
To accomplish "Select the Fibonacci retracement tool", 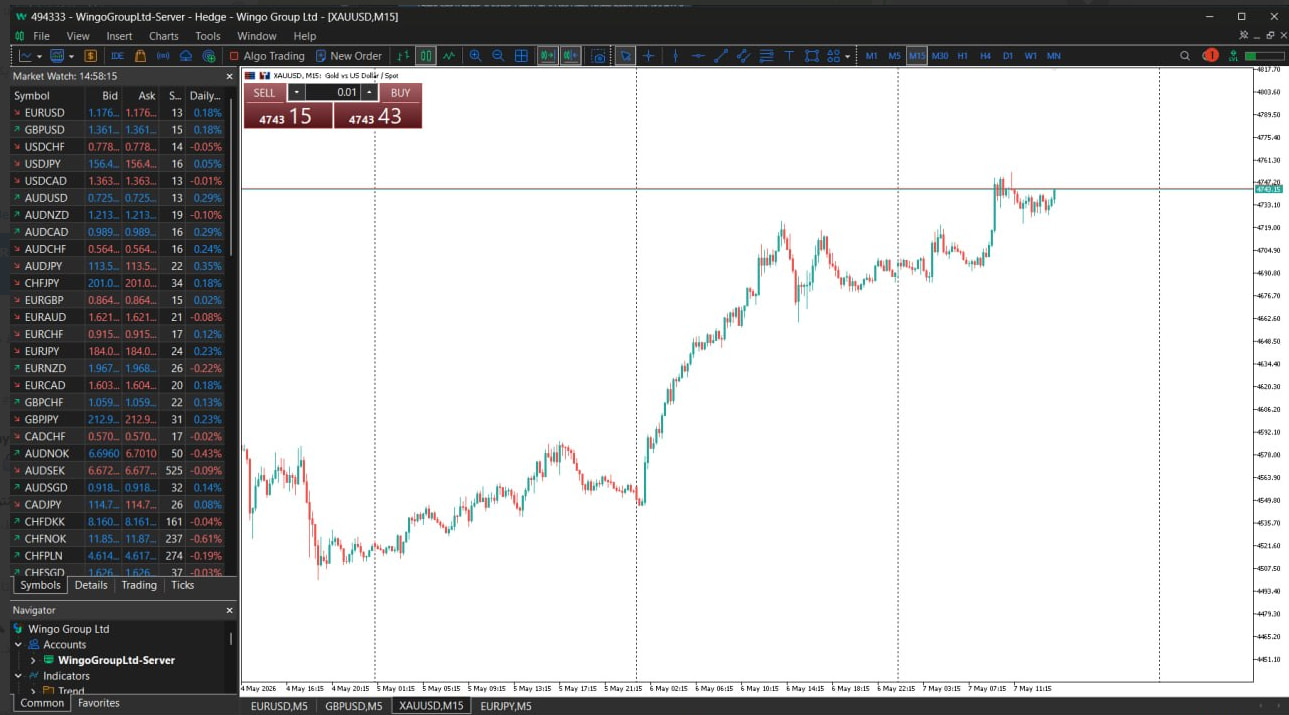I will pyautogui.click(x=767, y=56).
